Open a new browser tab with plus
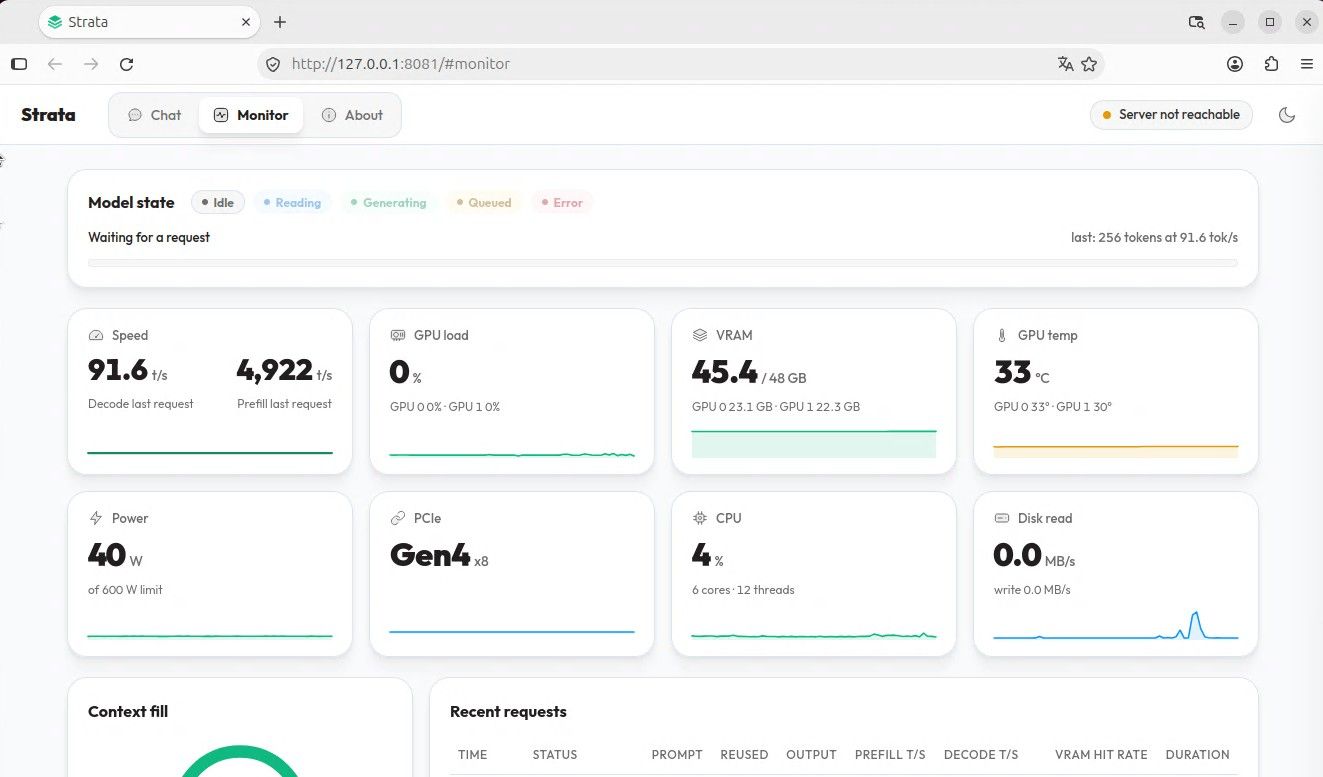Screen dimensions: 1323x777 (280, 22)
